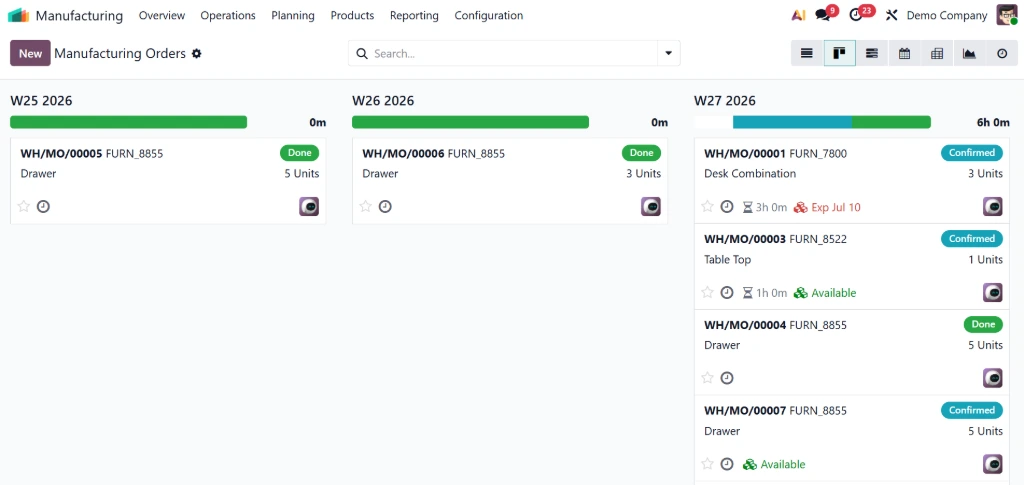Click the blue segment of W27 progress bar
1024x485 pixels.
792,122
